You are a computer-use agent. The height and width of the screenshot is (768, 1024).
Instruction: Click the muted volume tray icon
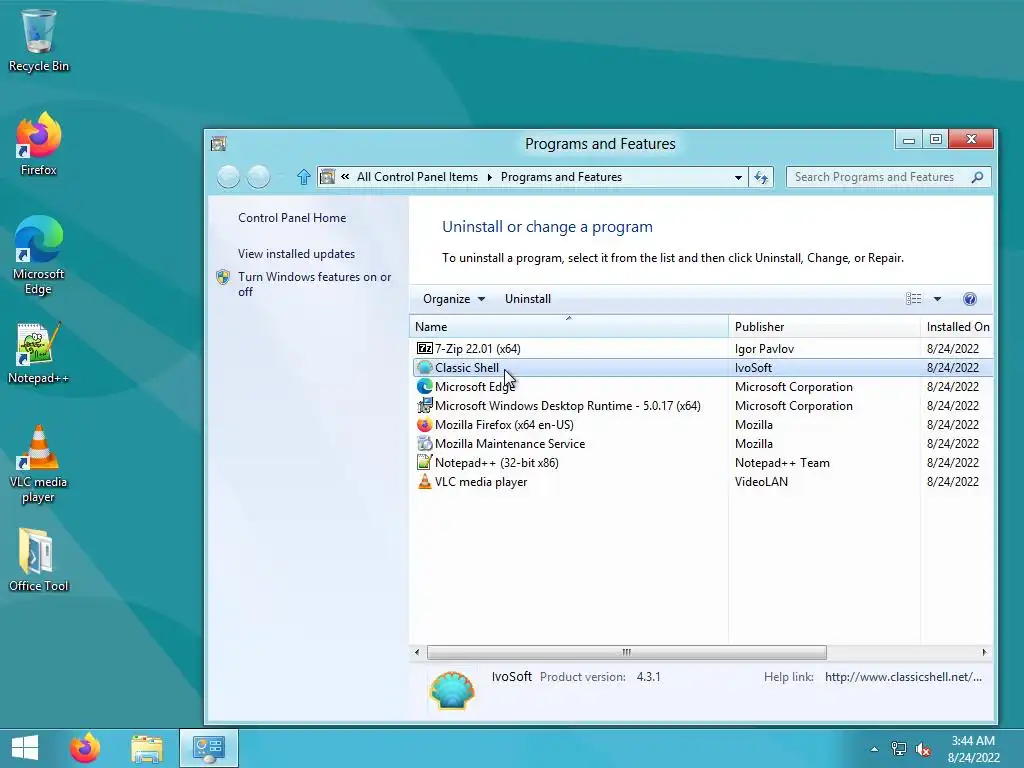(923, 749)
